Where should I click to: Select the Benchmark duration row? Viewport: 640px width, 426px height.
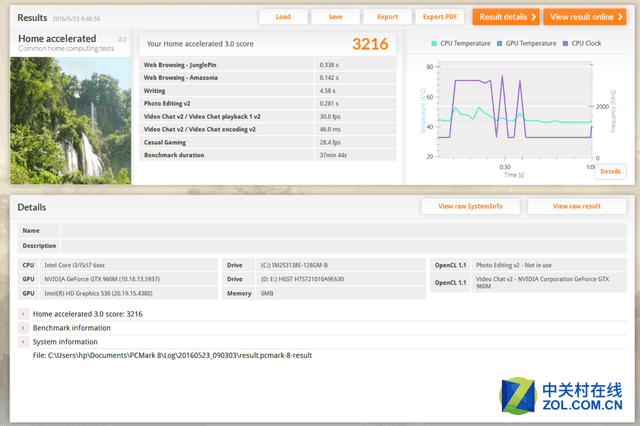point(268,155)
